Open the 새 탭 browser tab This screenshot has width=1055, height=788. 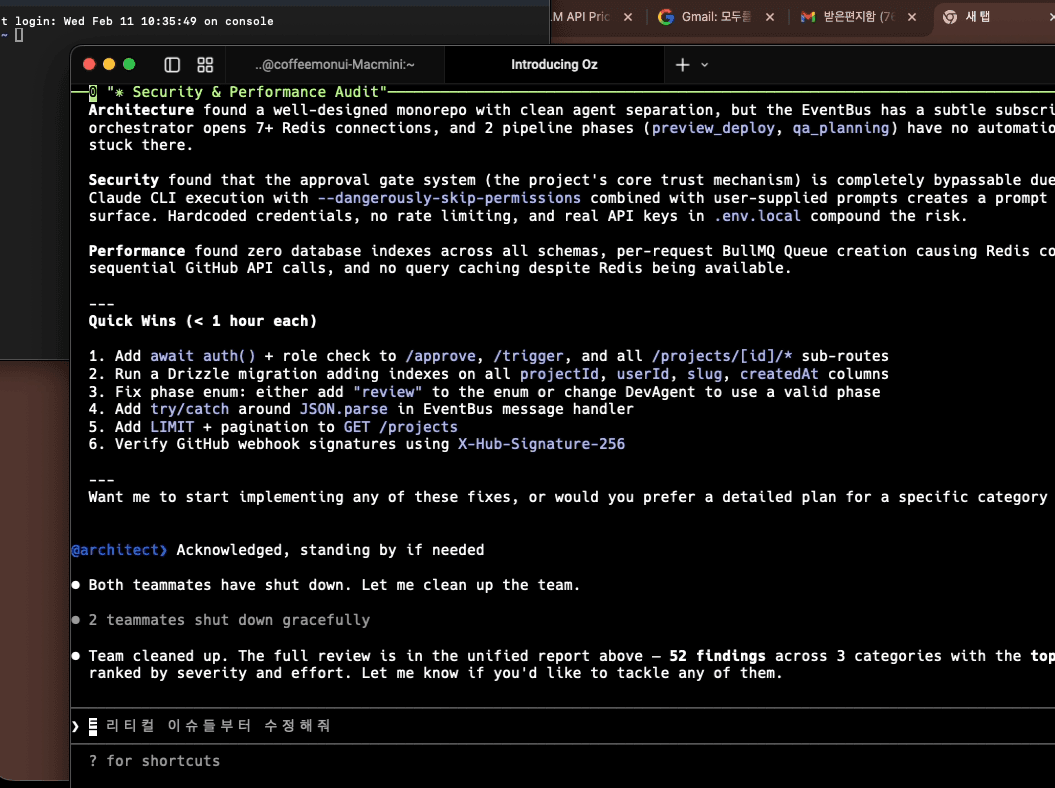click(x=985, y=17)
